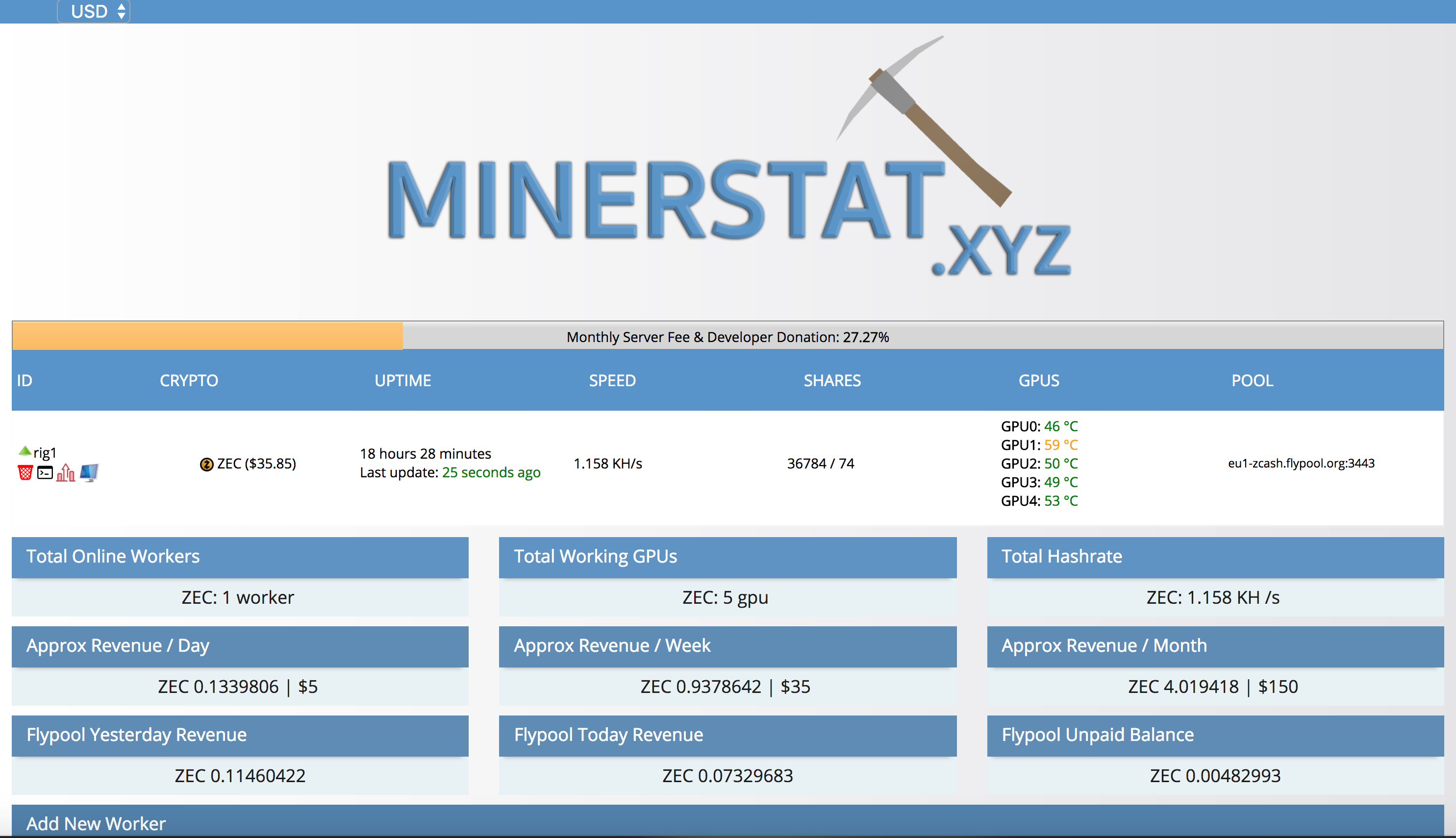Click the 'ZEC 0.00482993' unpaid balance value
Image resolution: width=1456 pixels, height=838 pixels.
[1215, 776]
